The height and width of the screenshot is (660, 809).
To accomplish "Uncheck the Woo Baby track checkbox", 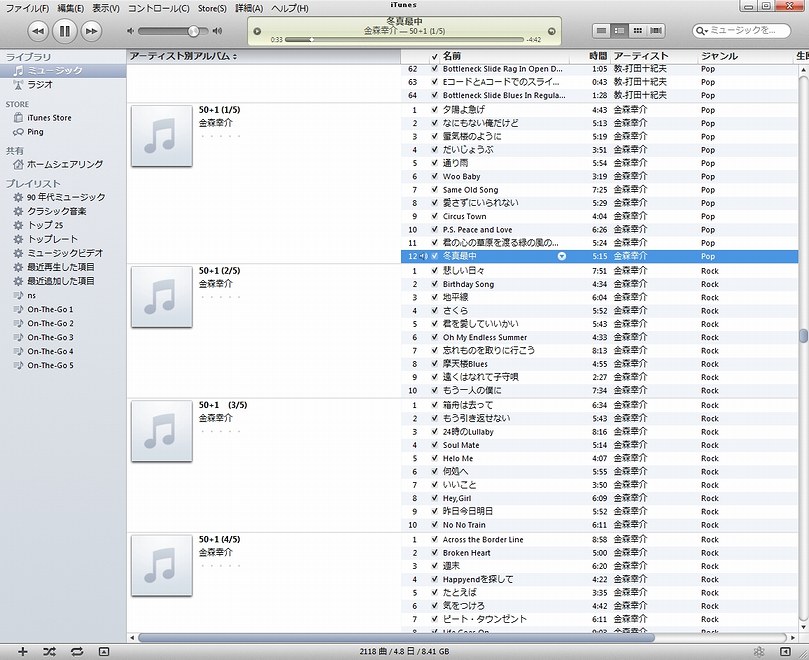I will tap(434, 176).
